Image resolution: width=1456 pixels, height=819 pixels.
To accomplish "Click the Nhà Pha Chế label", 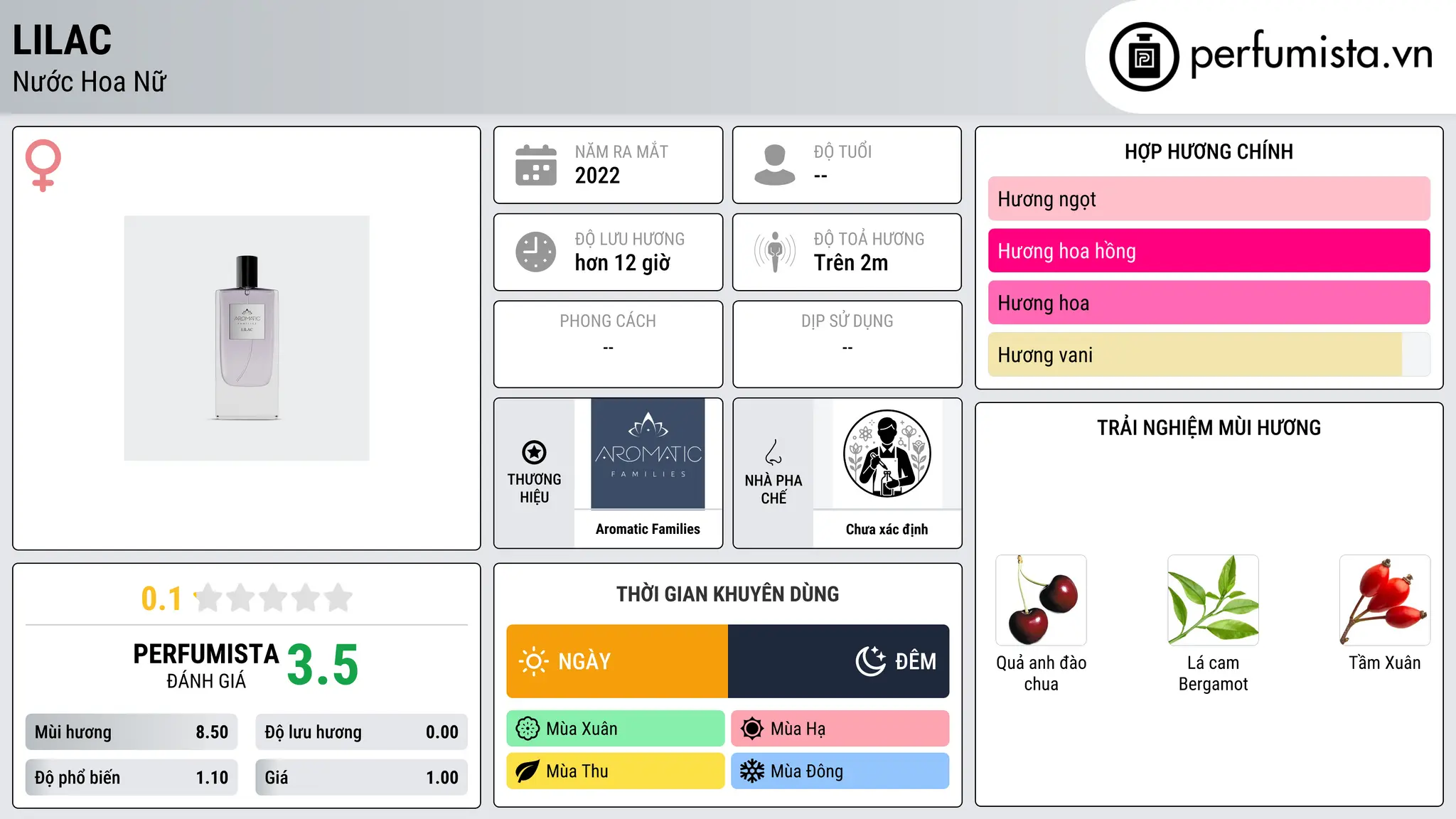I will (x=773, y=489).
